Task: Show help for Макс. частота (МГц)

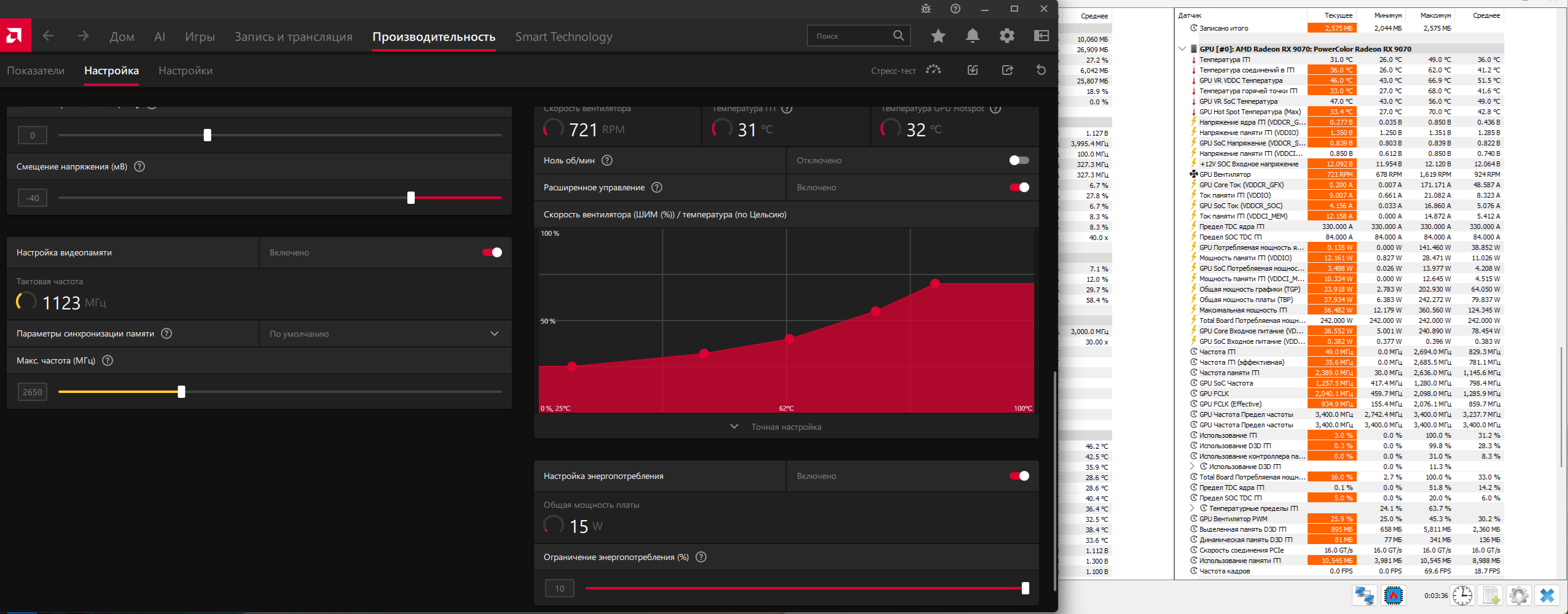Action: click(x=108, y=360)
